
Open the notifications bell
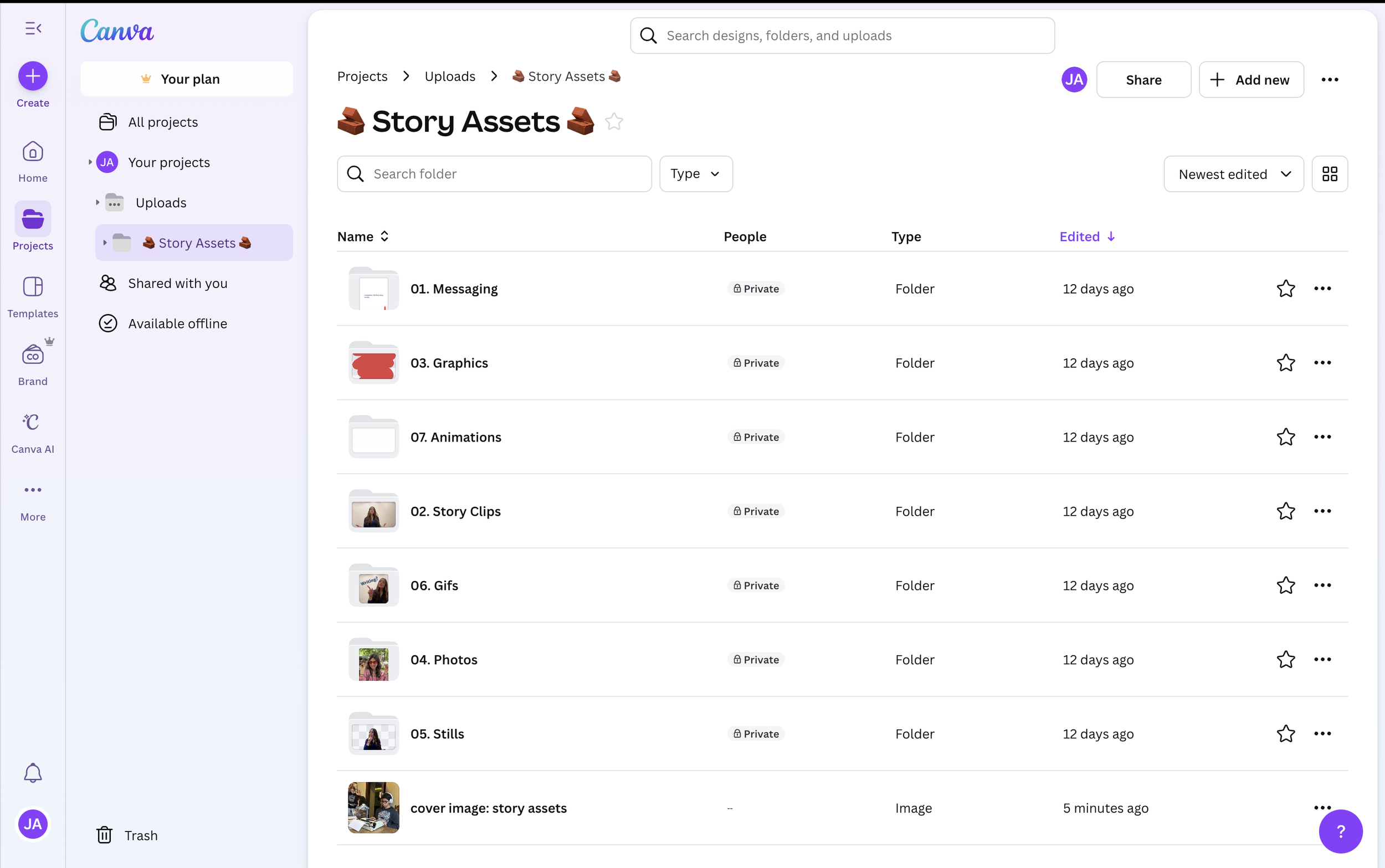click(x=33, y=773)
